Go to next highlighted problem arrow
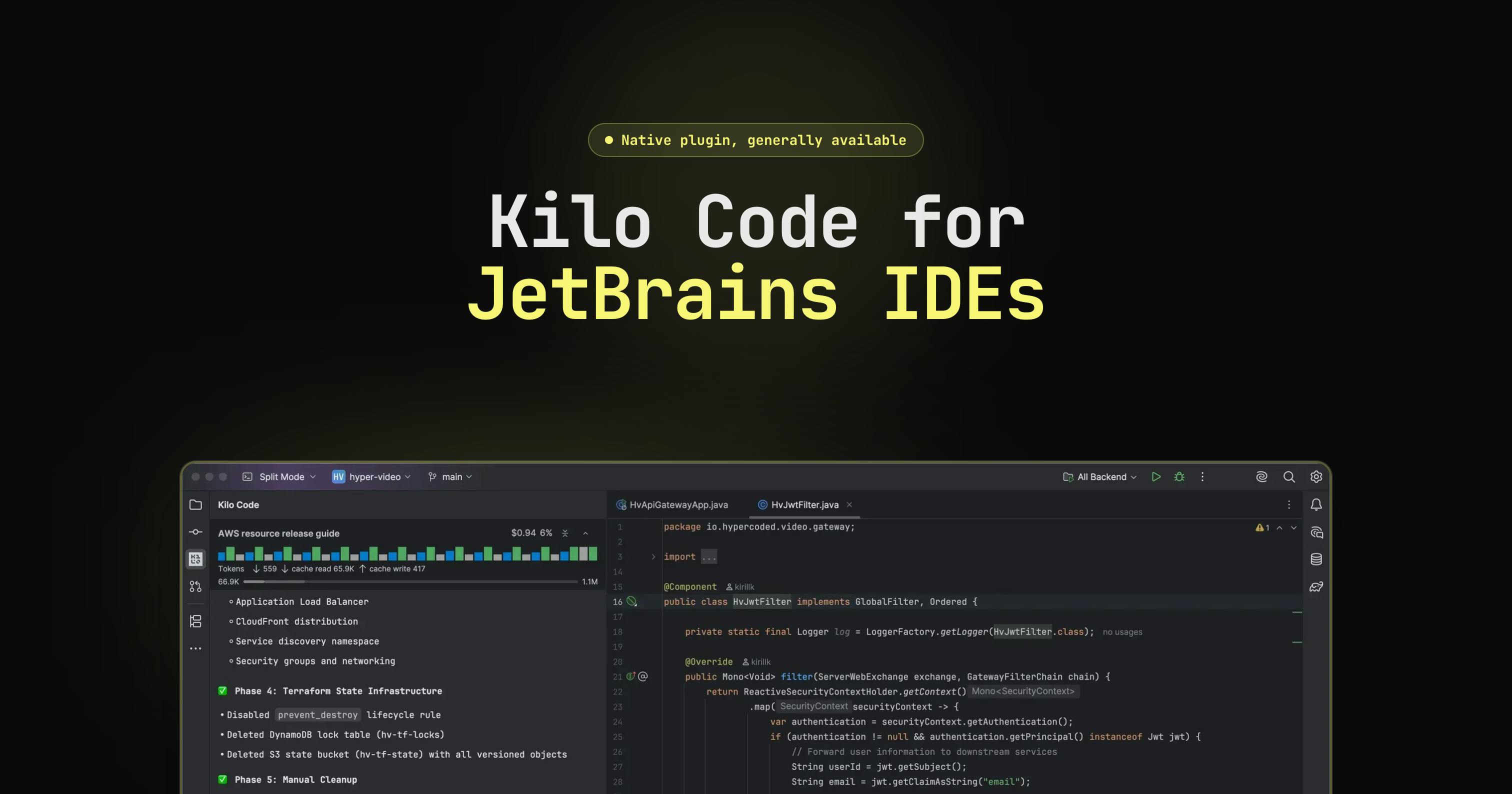 pos(1293,527)
